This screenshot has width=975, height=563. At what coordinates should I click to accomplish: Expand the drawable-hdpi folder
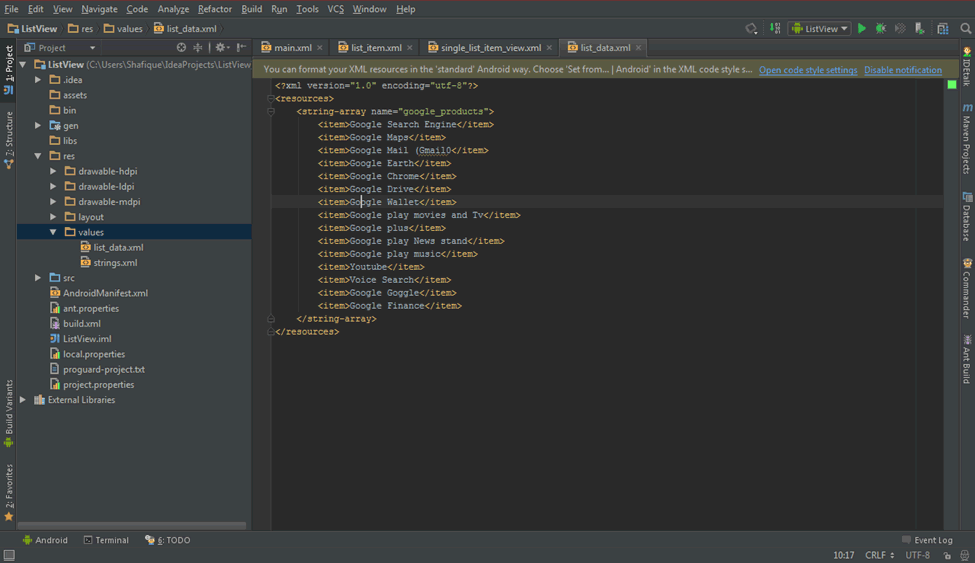click(53, 171)
